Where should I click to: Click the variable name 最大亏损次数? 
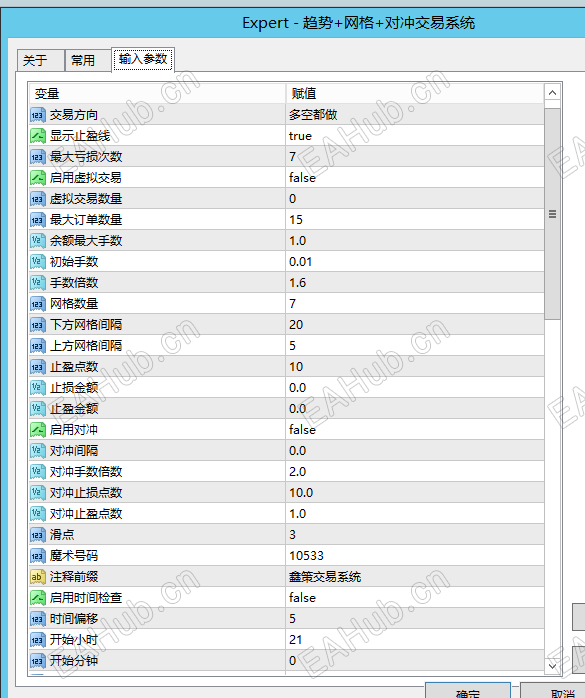pos(86,157)
